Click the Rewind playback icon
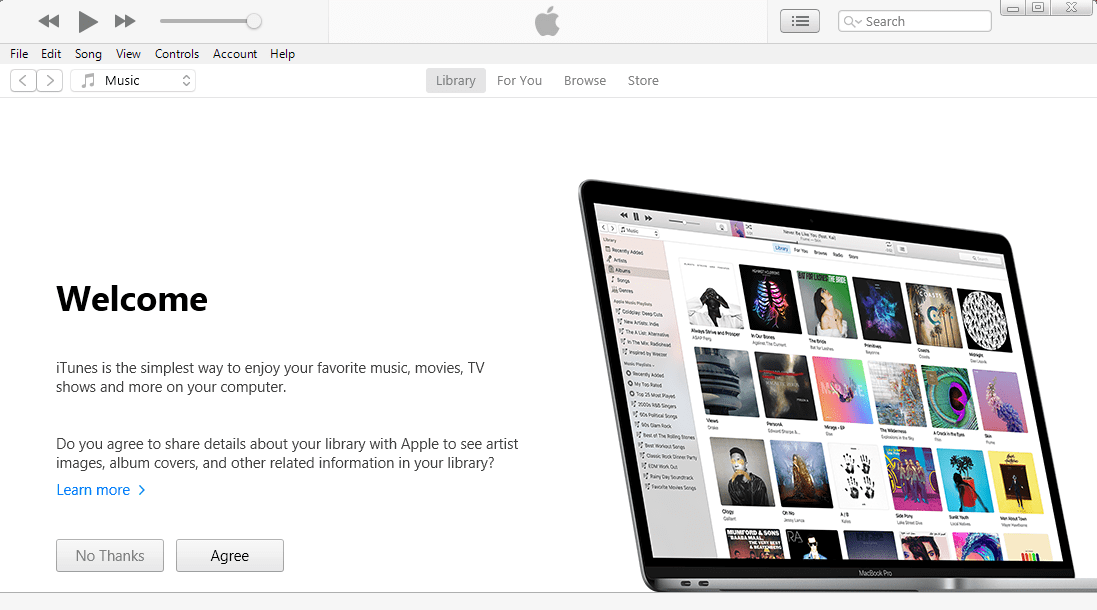The height and width of the screenshot is (610, 1097). (x=47, y=20)
